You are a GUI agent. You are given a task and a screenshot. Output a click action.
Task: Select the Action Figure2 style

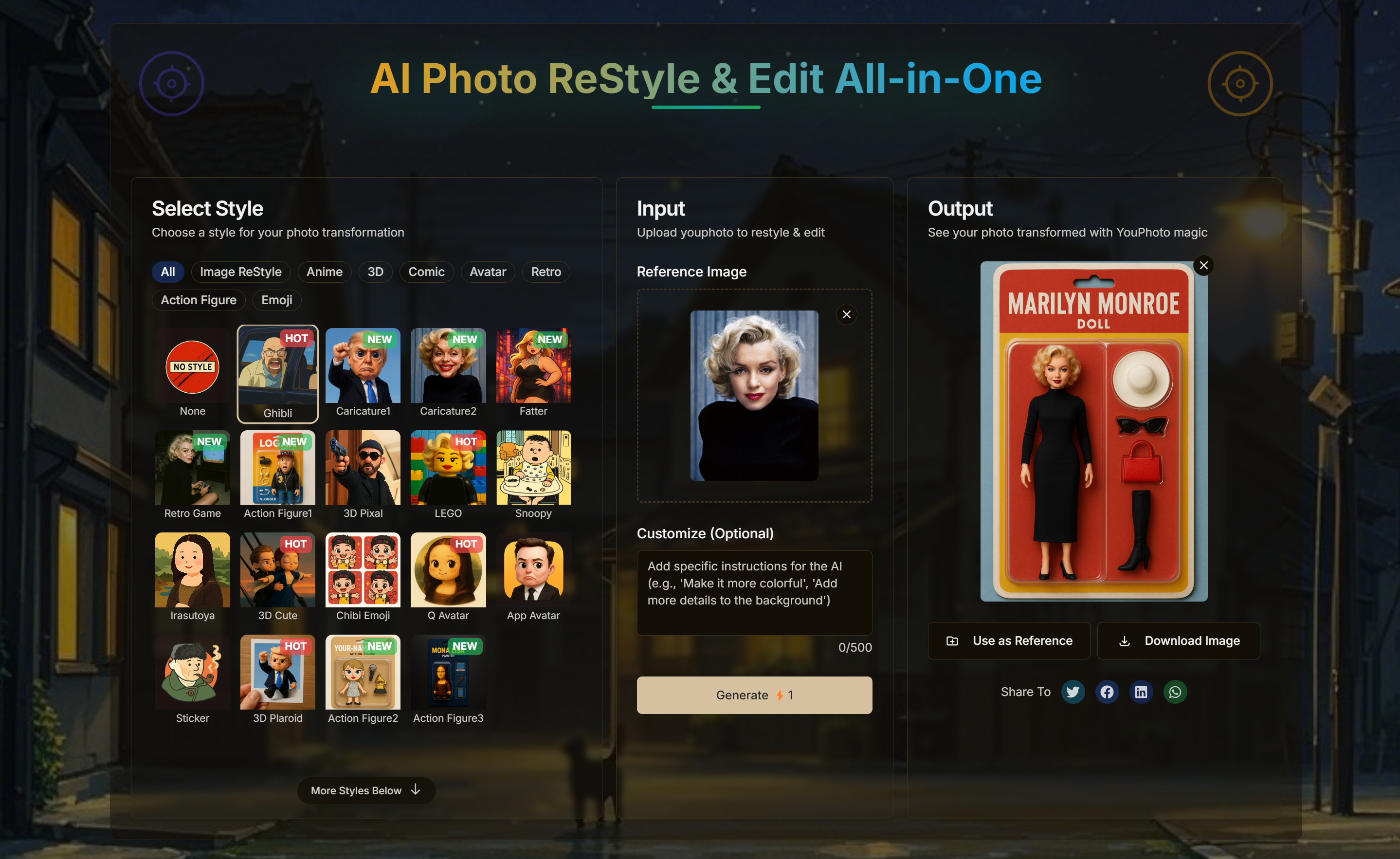click(x=363, y=680)
